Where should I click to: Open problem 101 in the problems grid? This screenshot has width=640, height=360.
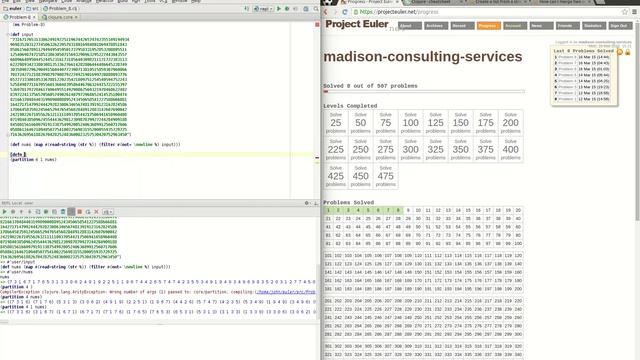point(328,256)
